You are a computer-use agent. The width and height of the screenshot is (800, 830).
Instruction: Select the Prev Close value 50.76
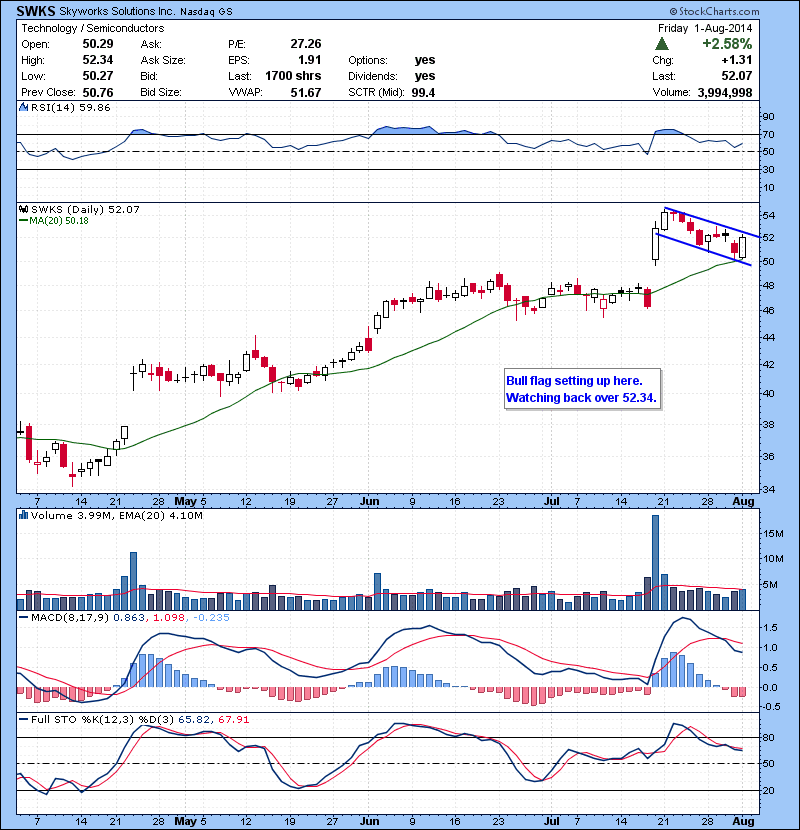tap(98, 93)
